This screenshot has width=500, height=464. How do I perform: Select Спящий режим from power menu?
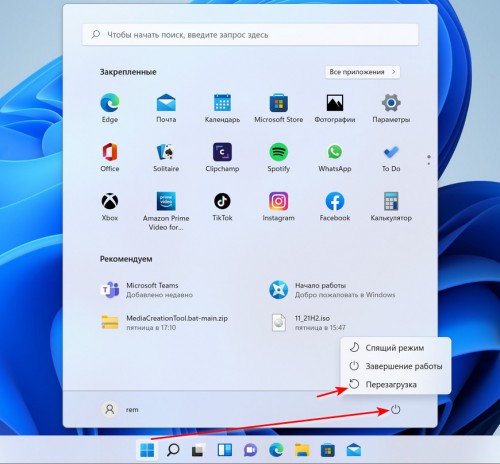pyautogui.click(x=396, y=348)
